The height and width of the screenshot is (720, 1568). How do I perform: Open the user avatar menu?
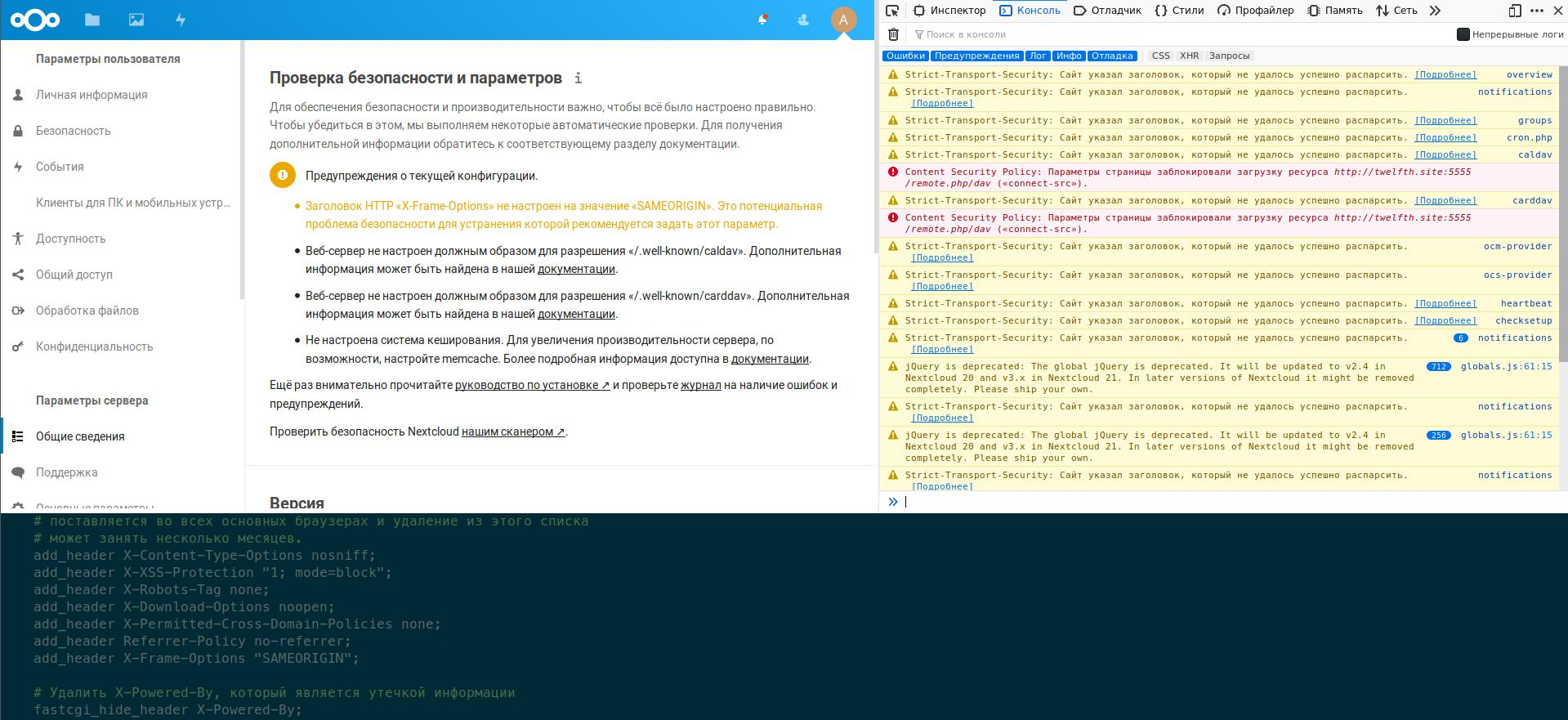[x=843, y=20]
